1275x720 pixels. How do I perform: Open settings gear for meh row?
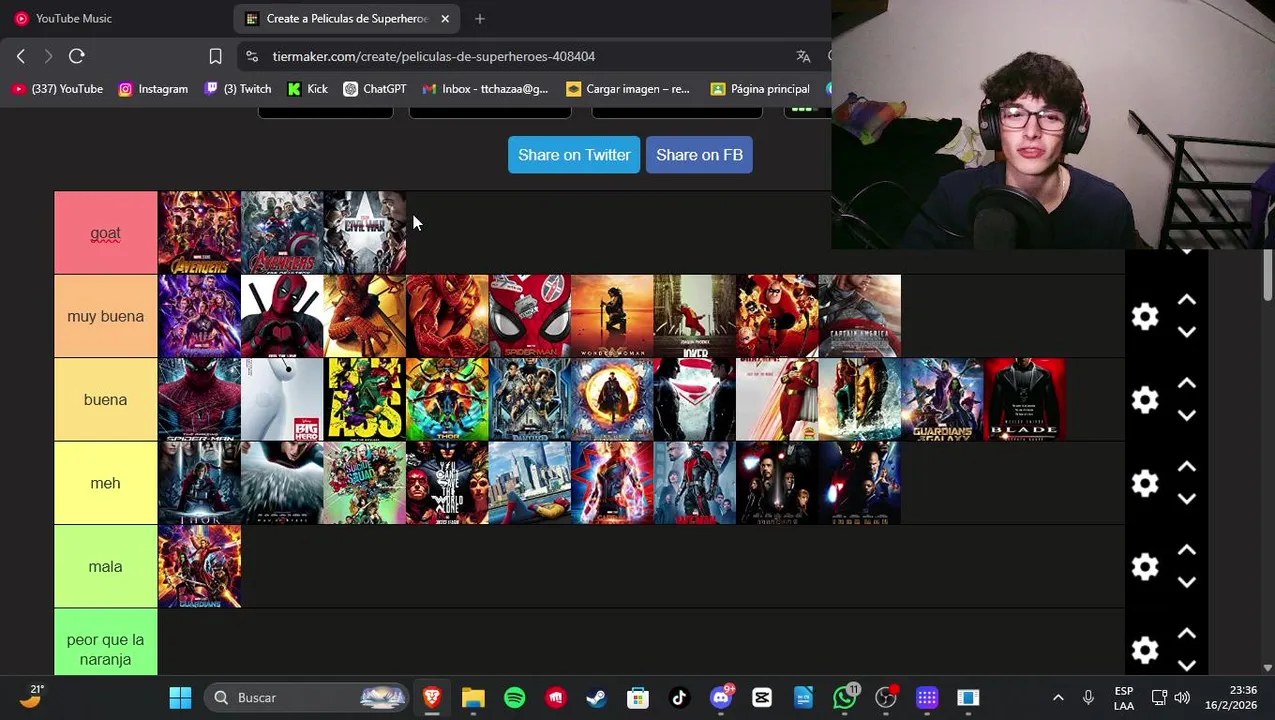1145,483
